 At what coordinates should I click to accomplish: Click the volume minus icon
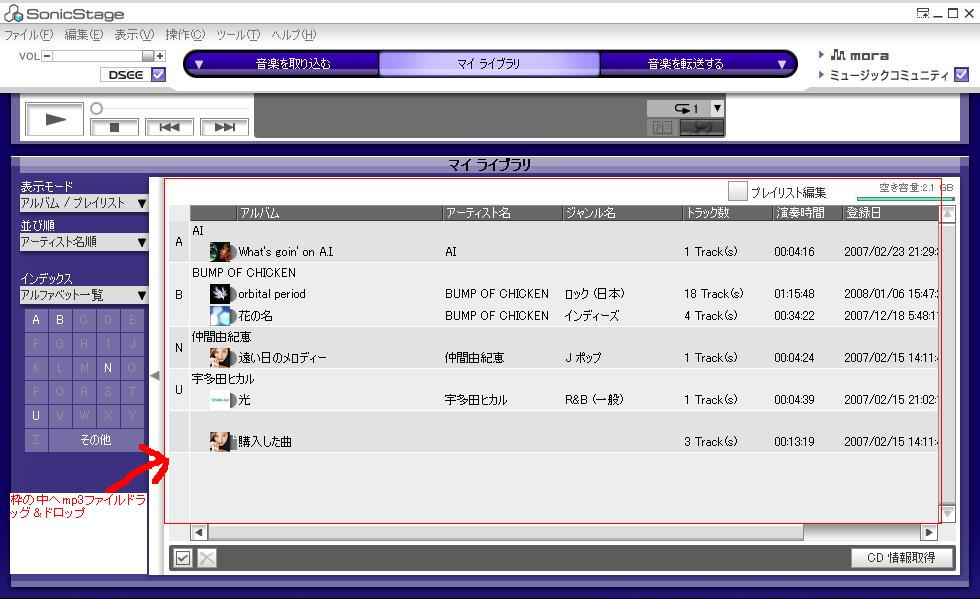pyautogui.click(x=47, y=56)
